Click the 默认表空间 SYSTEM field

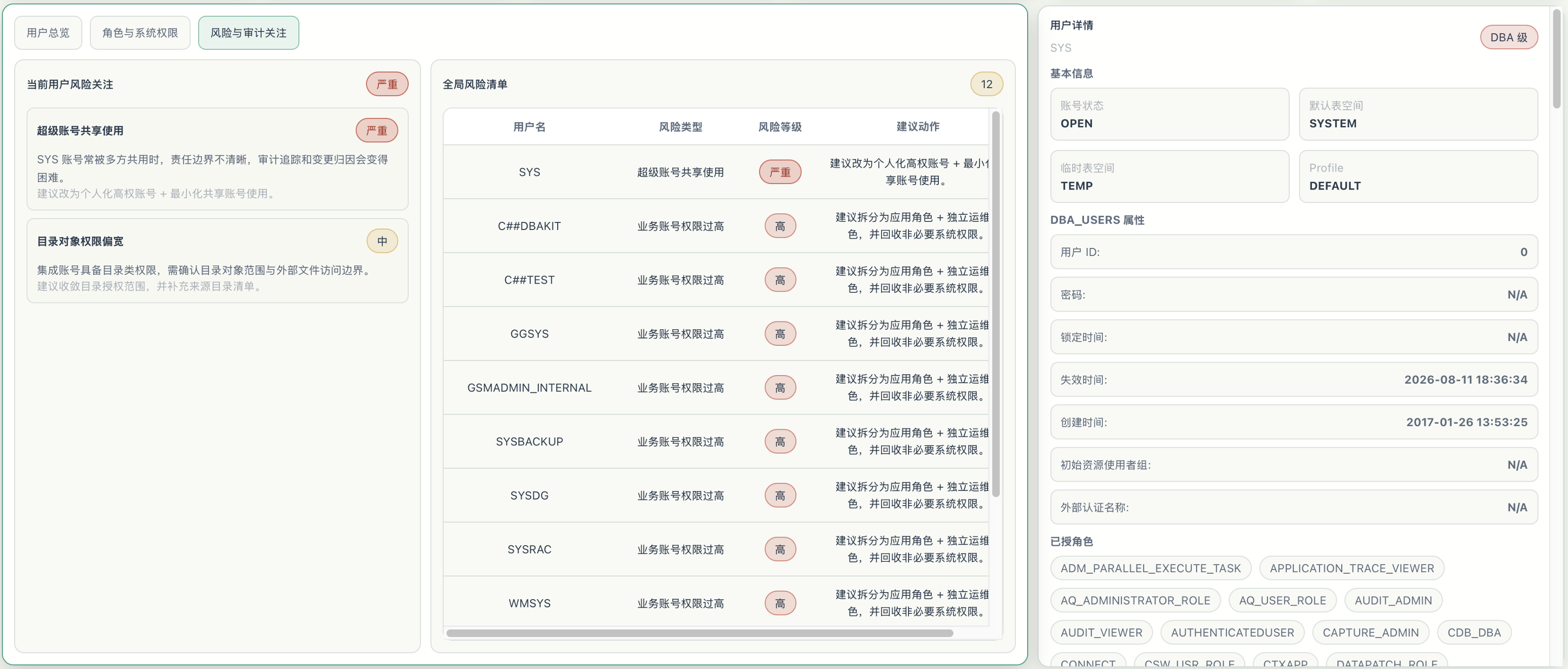(1417, 114)
